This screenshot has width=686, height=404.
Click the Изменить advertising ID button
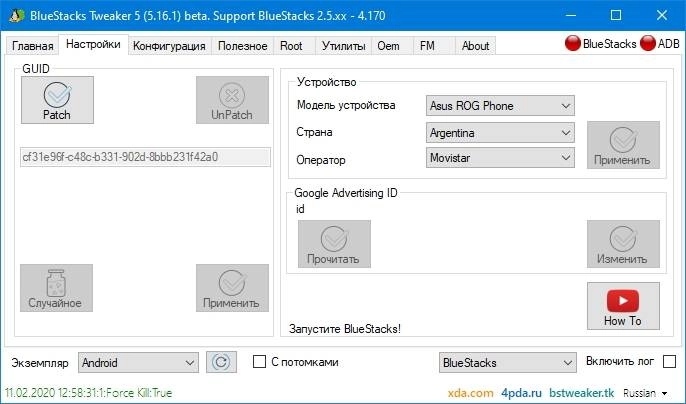(x=623, y=244)
